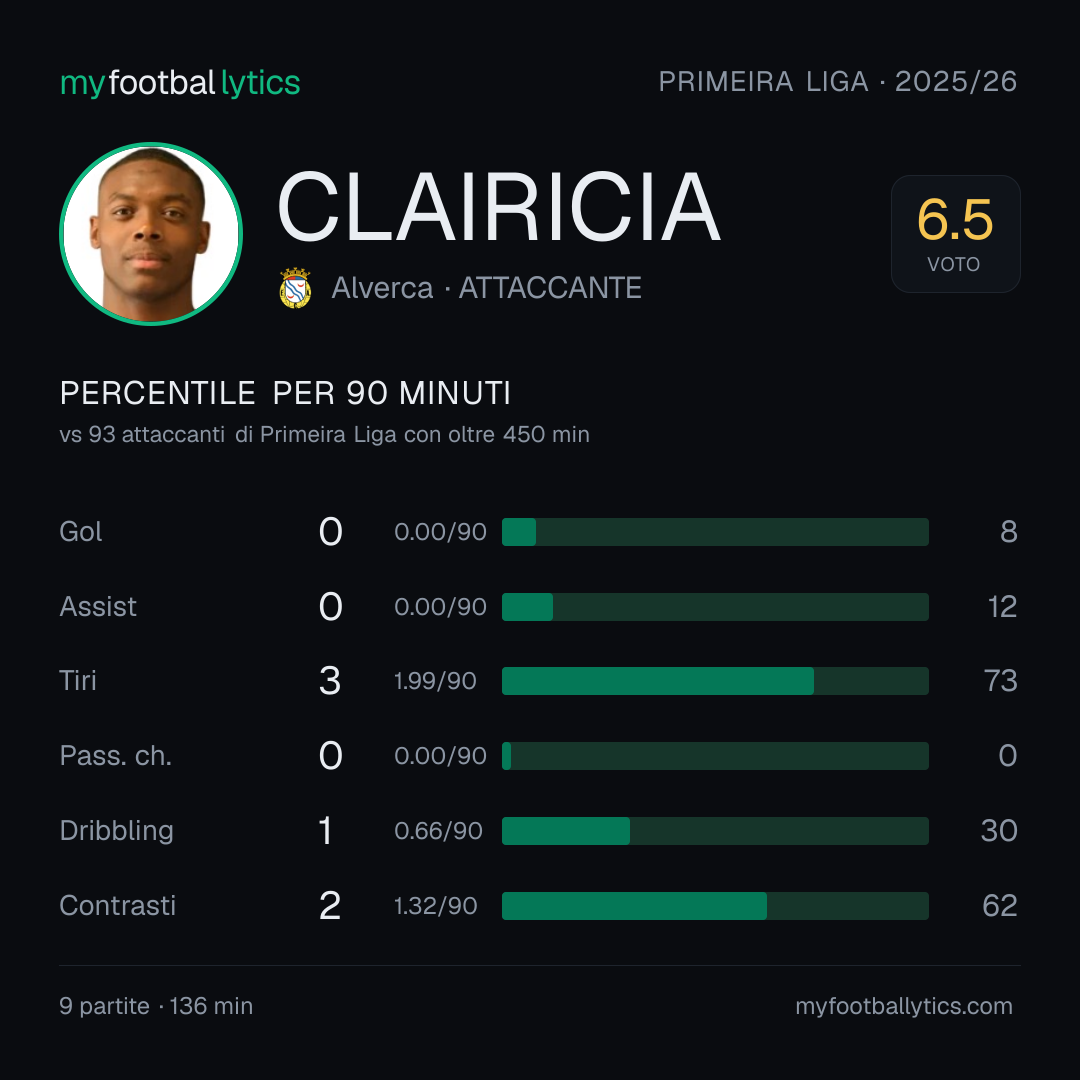Click the 9 partite 136 min footer text
The width and height of the screenshot is (1080, 1080).
tap(156, 1006)
